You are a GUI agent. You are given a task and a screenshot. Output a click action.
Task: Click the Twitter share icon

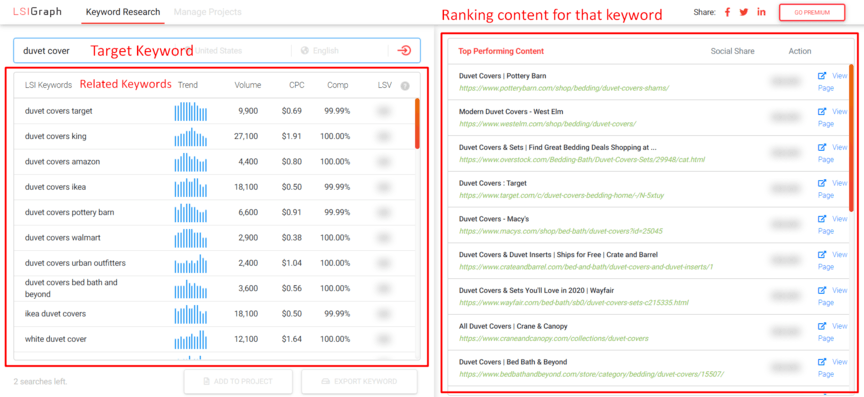(x=744, y=12)
